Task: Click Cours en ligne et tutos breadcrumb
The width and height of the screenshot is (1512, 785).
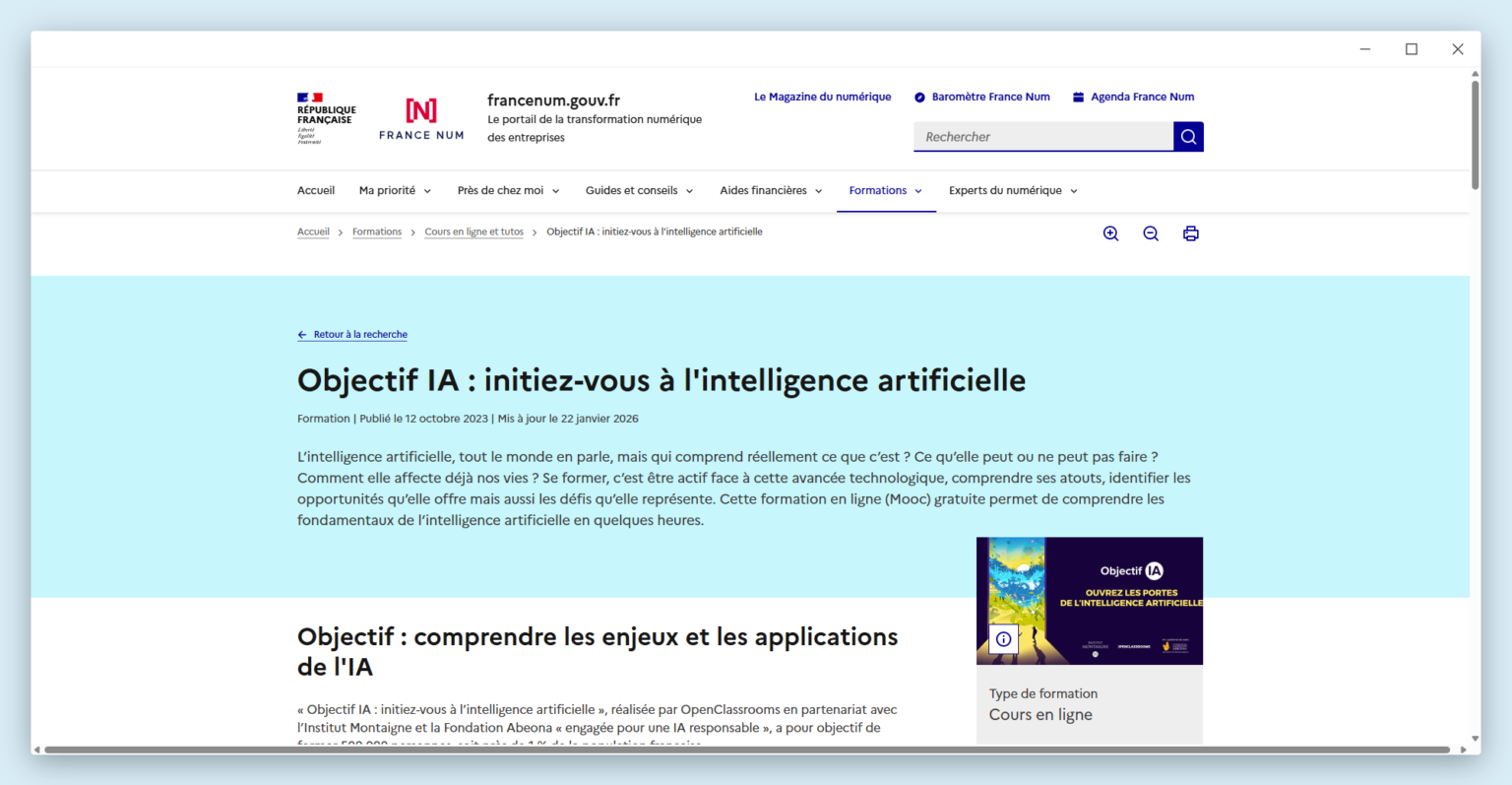Action: coord(473,232)
